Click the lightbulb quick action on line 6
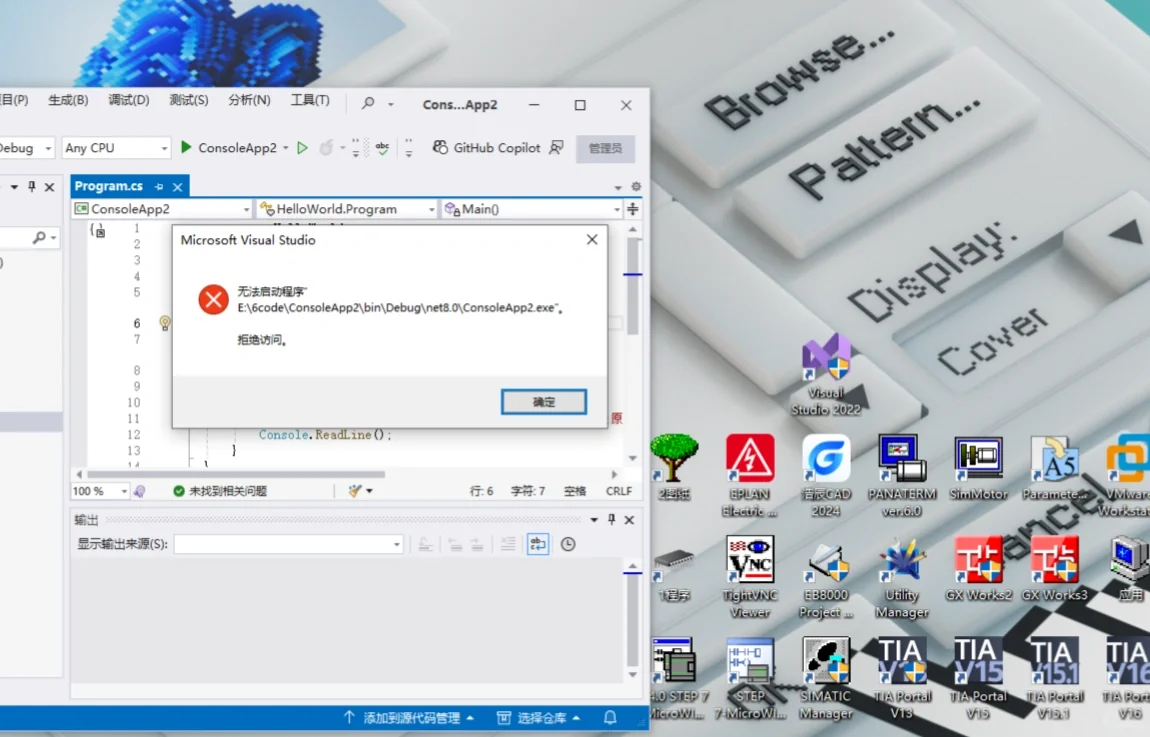 coord(165,323)
